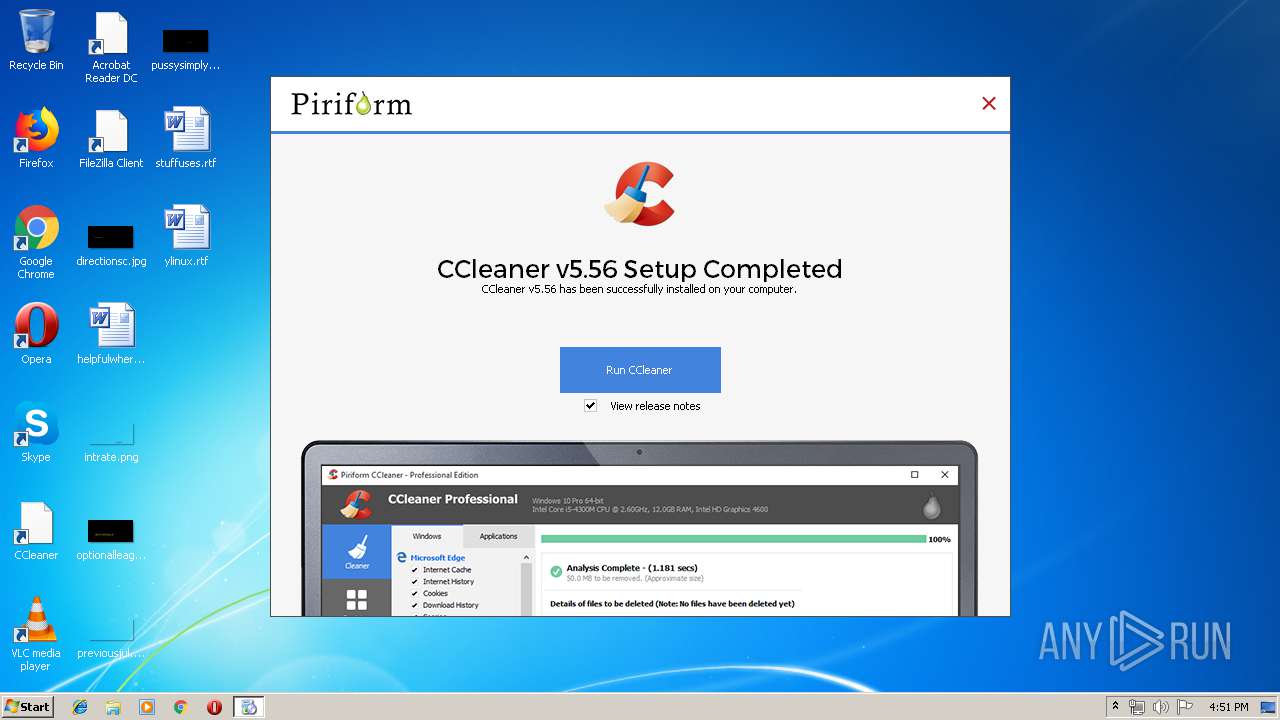Click the CCleaner Professional laptop preview image

coord(640,528)
